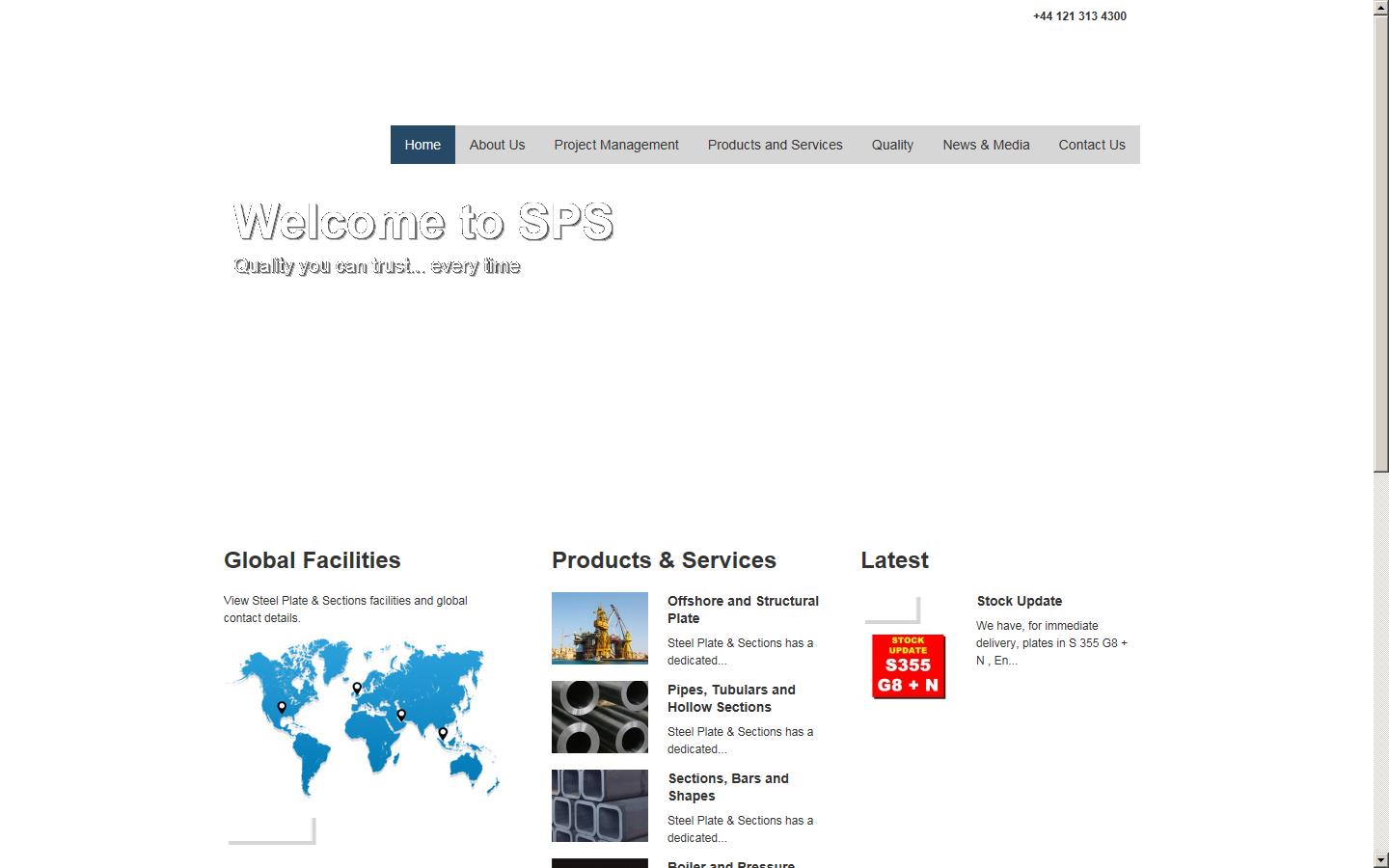Open the Quality navigation item
The width and height of the screenshot is (1389, 868).
click(x=892, y=145)
